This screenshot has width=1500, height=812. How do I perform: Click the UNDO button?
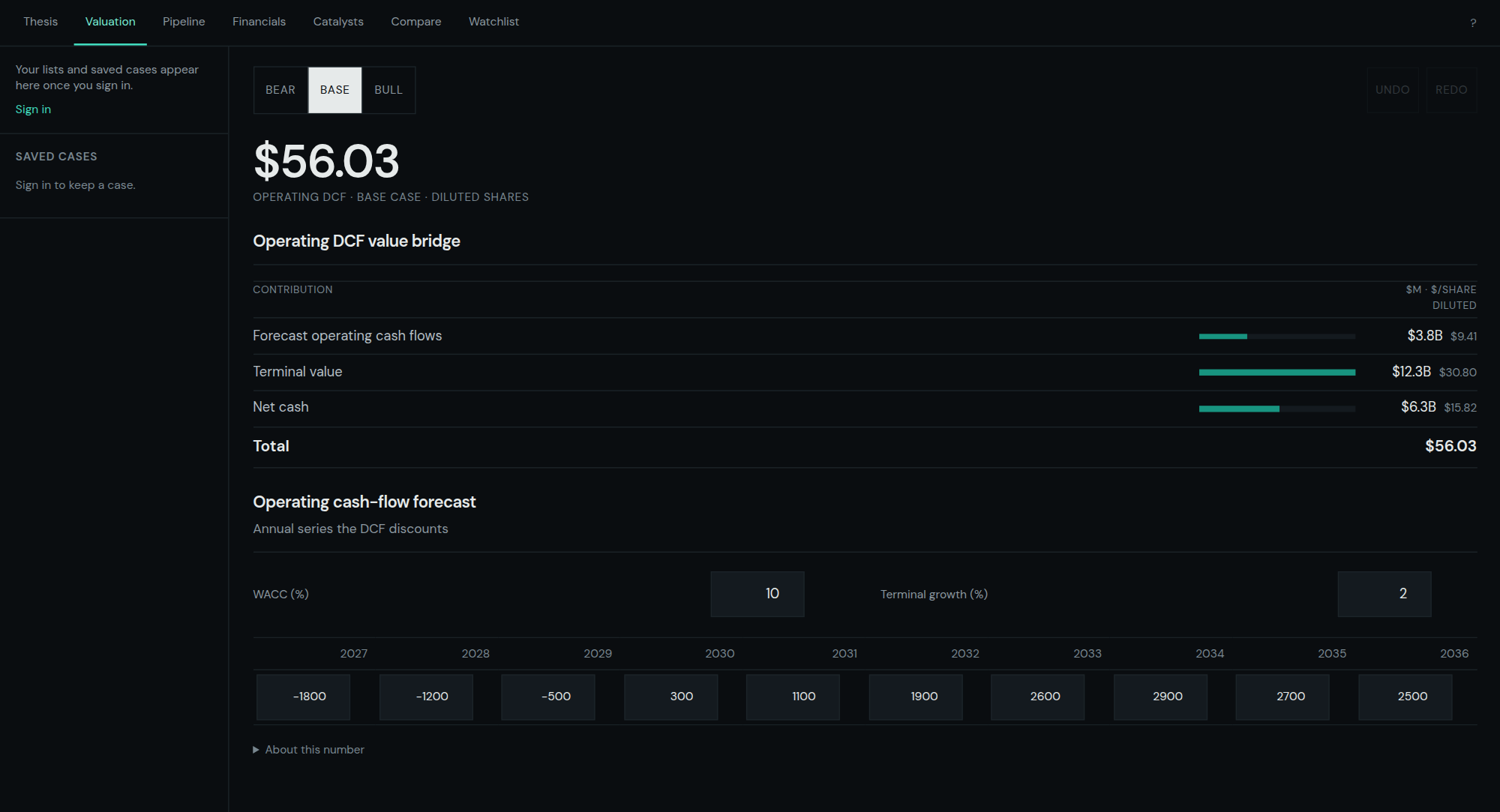pos(1393,90)
